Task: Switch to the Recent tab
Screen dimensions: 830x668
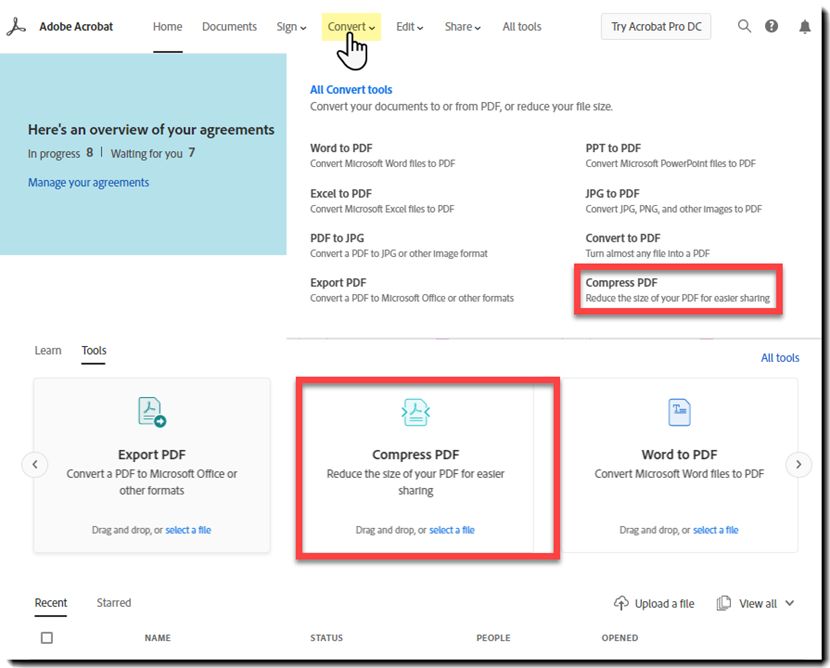Action: (x=51, y=602)
